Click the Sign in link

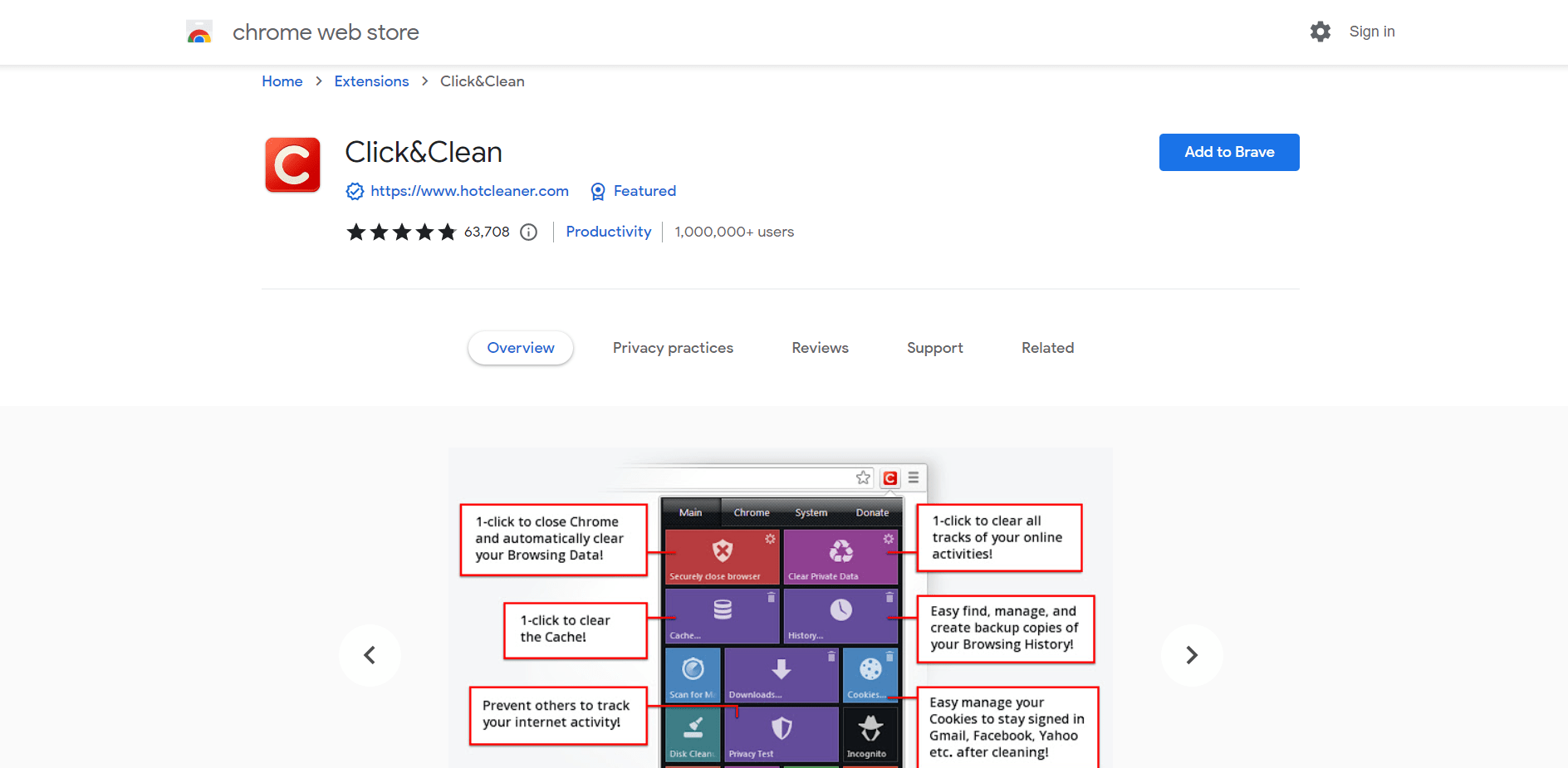(1371, 32)
